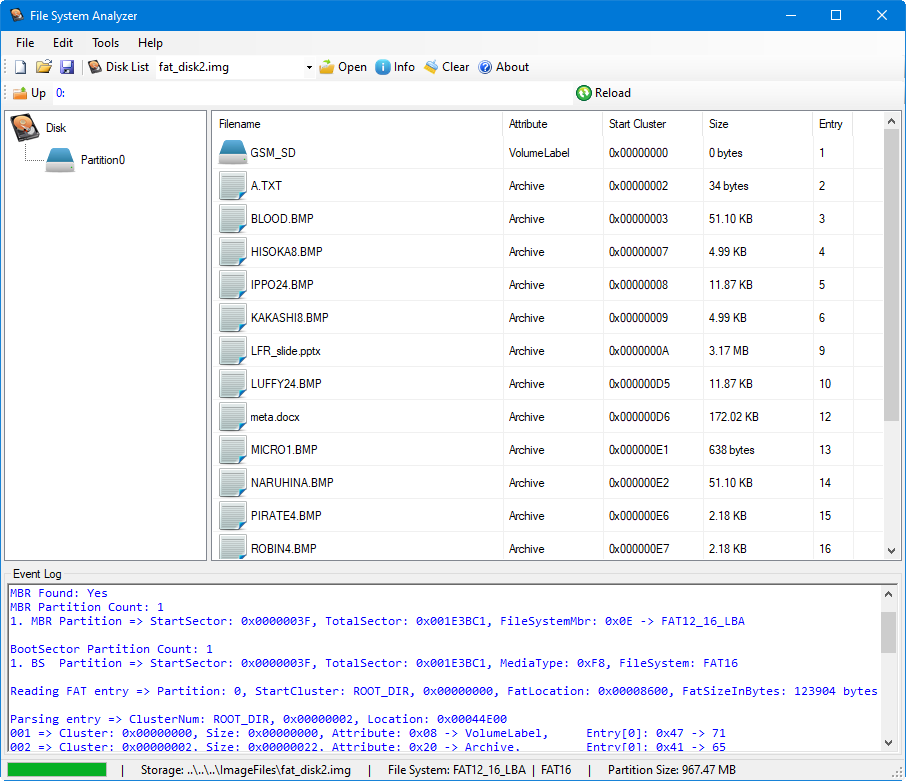Click the LFR_slide.pptx file icon

[233, 350]
